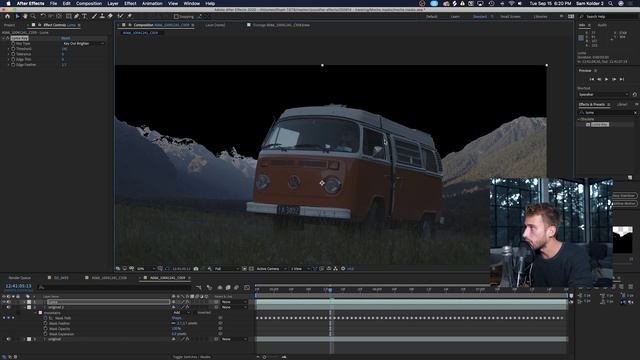Click the Spotlight search icon in menu bar
Screen dimensions: 640x360
[611, 3]
